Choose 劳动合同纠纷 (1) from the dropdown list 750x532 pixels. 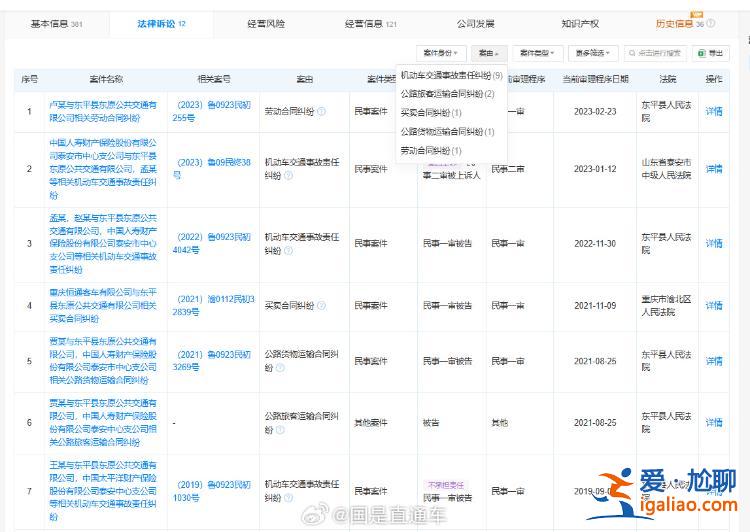431,151
